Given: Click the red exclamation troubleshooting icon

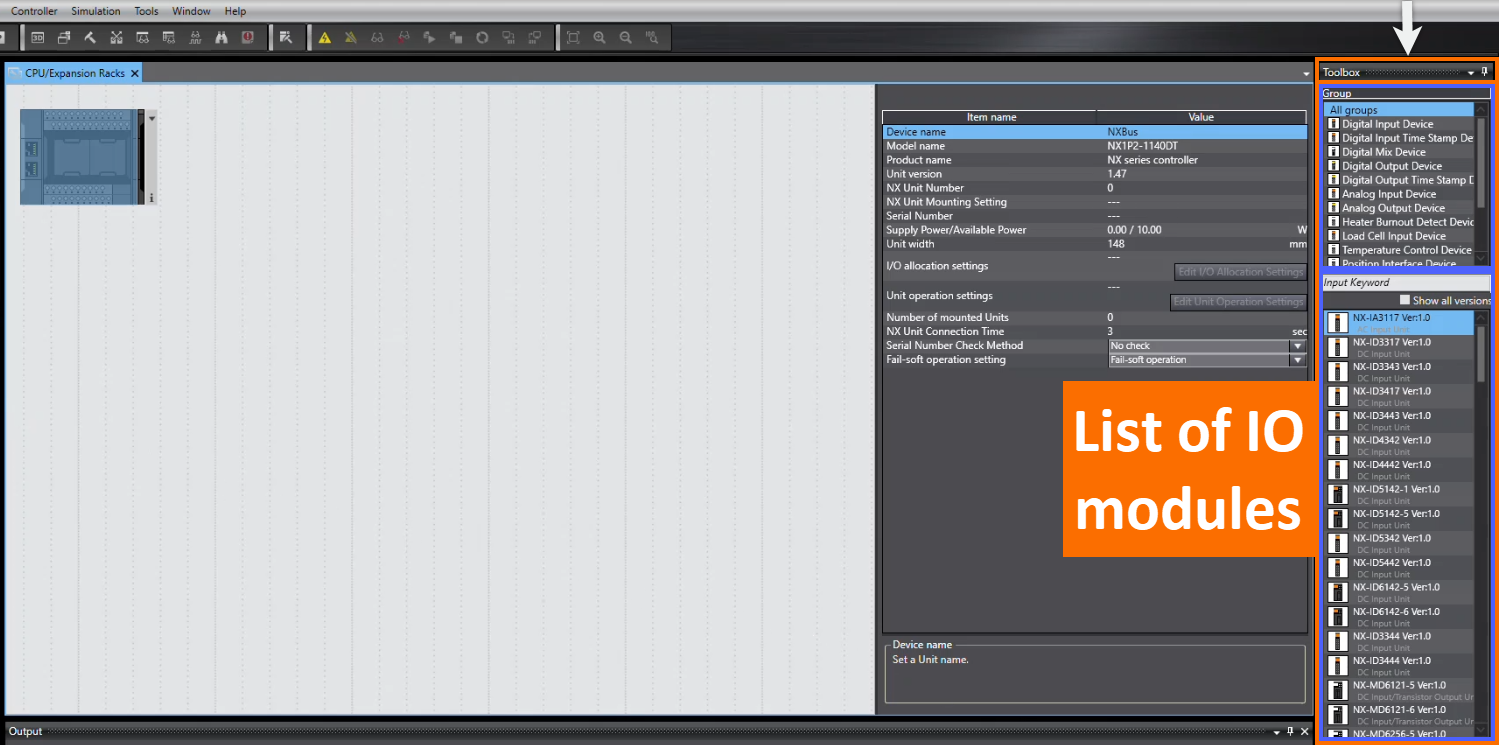Looking at the screenshot, I should click(247, 37).
